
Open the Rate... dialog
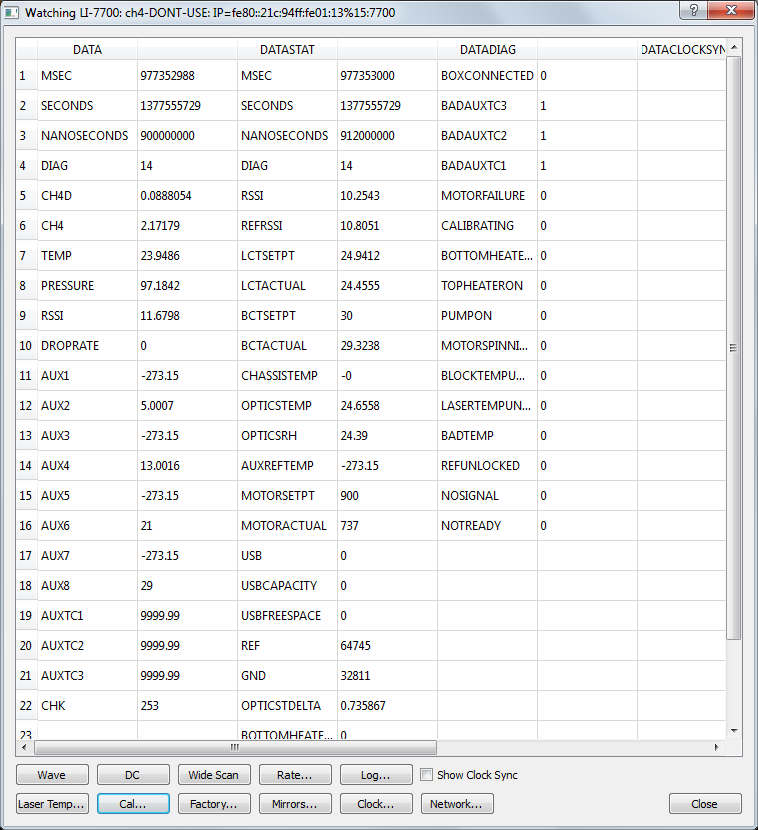click(295, 775)
